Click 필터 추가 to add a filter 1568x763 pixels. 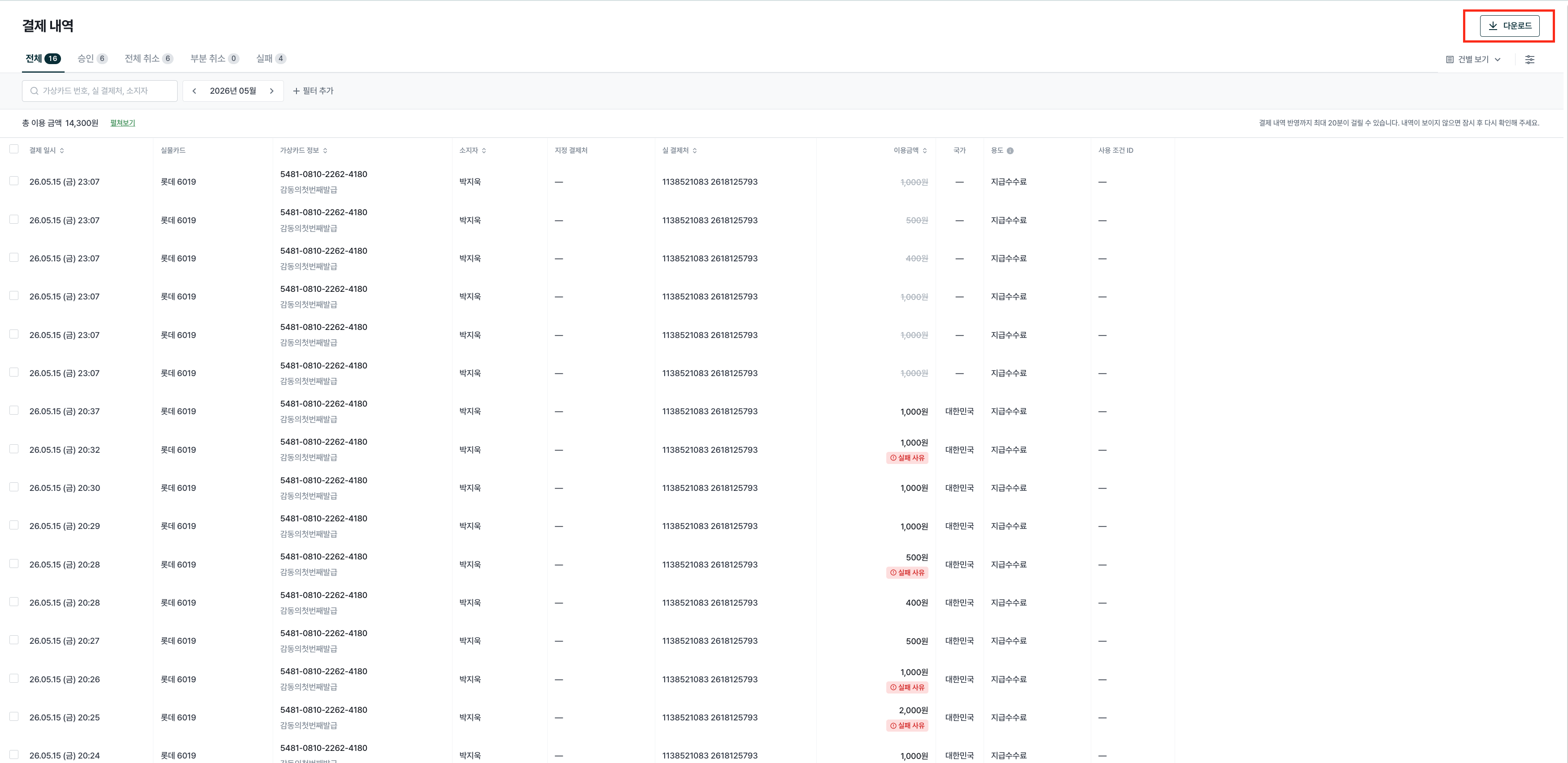(x=313, y=91)
